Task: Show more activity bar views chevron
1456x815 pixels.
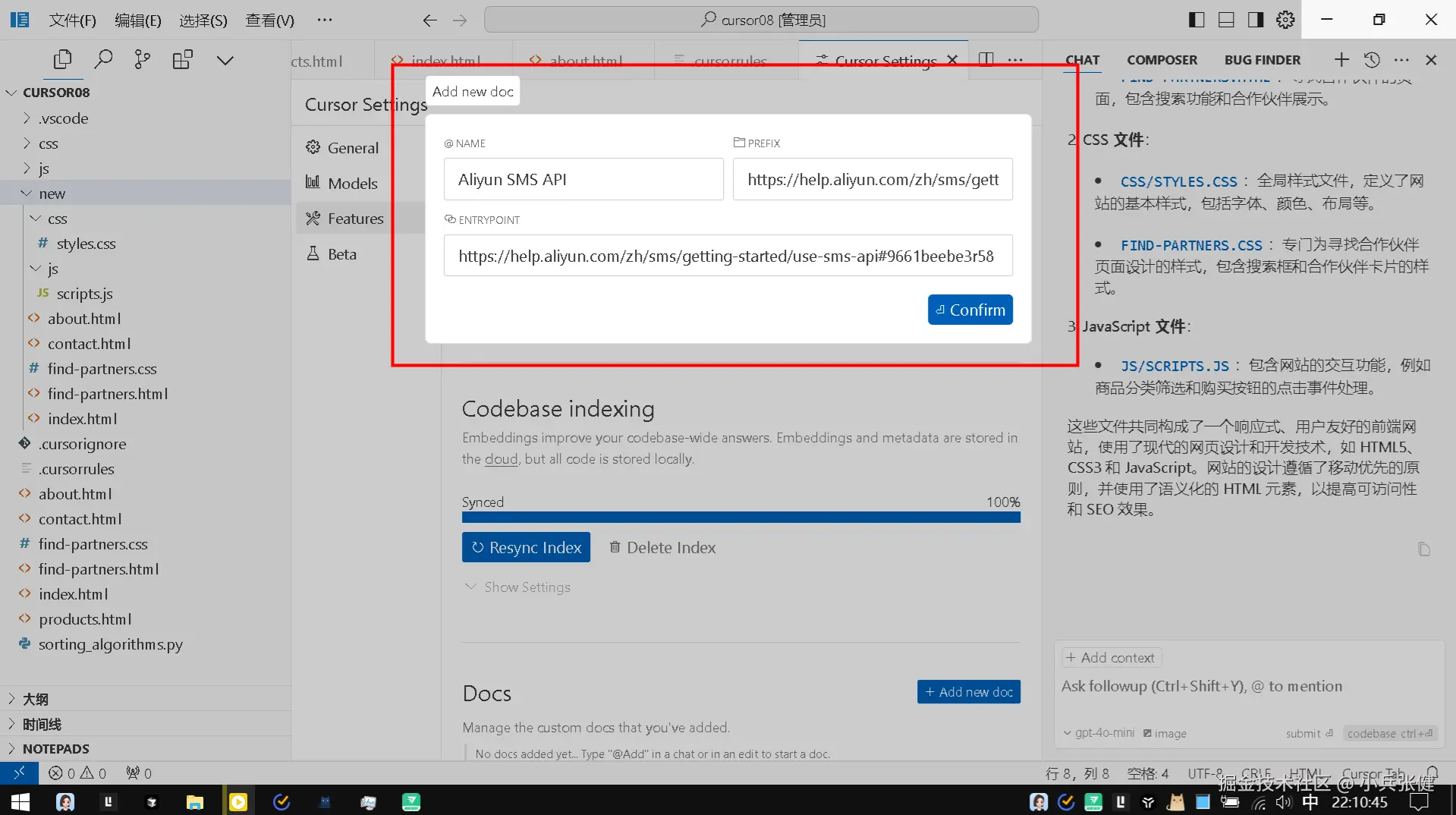Action: (x=225, y=60)
